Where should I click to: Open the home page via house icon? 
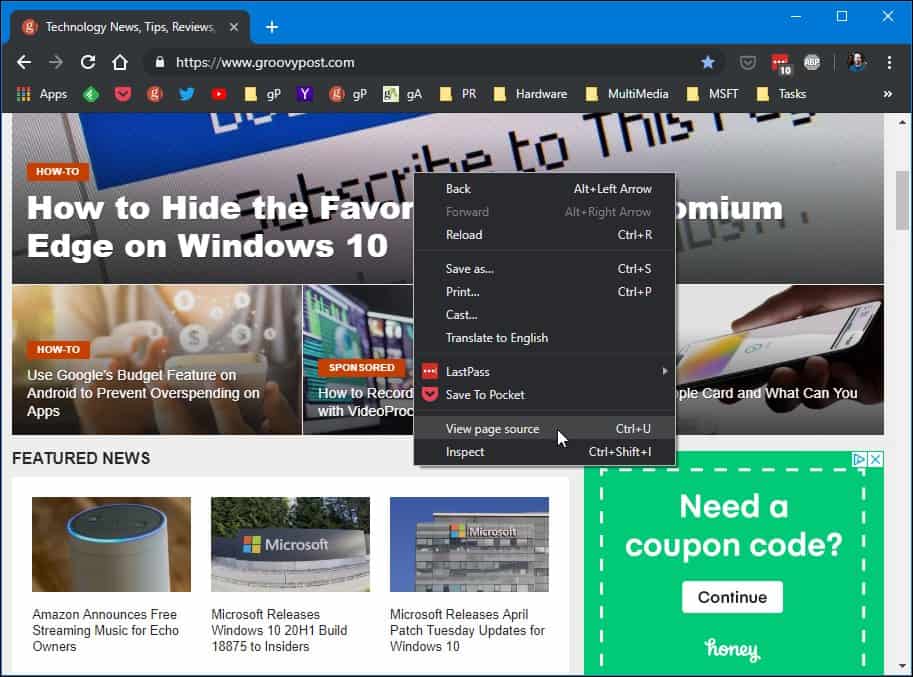(120, 62)
